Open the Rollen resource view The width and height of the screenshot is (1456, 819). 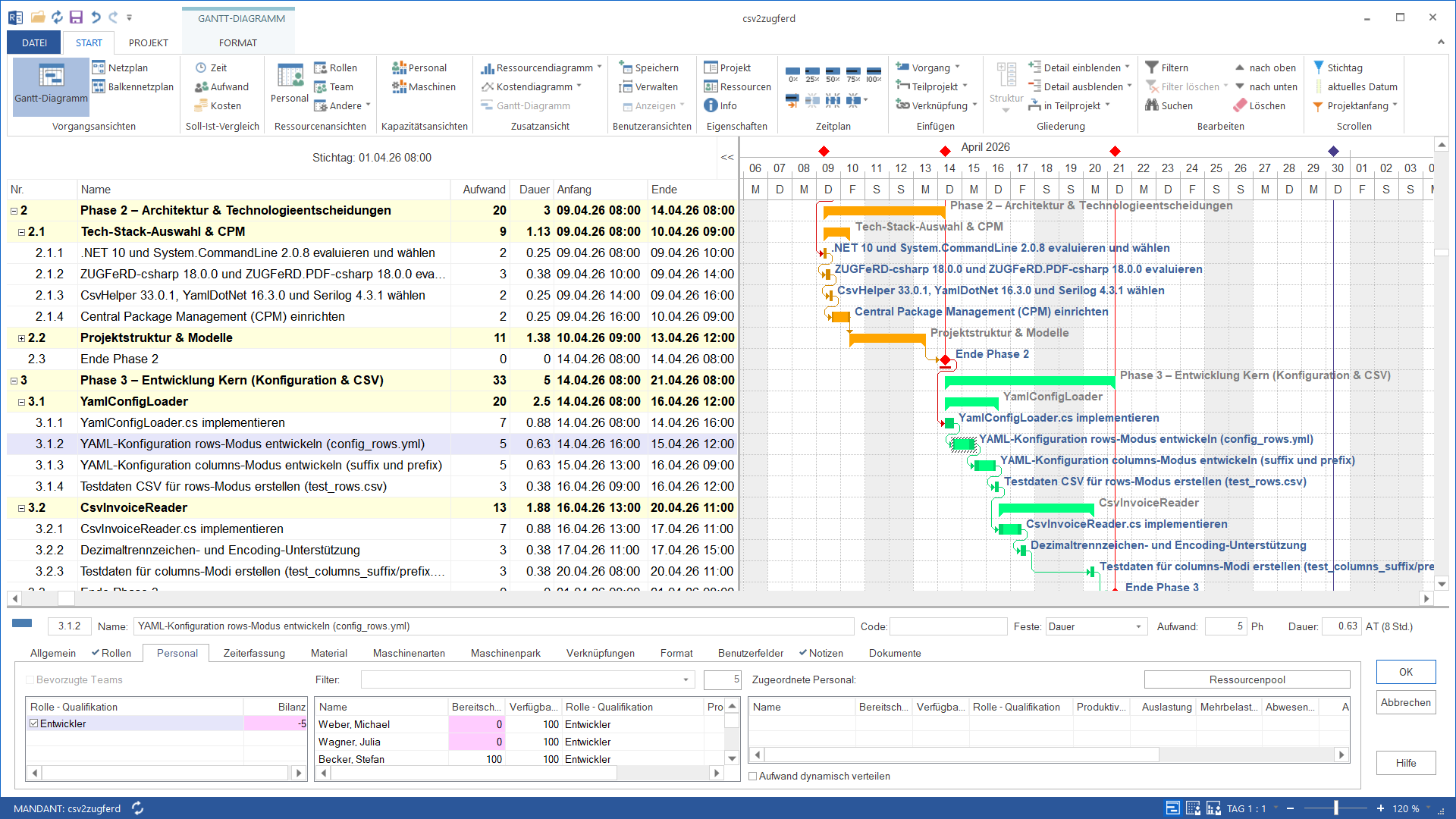coord(335,67)
